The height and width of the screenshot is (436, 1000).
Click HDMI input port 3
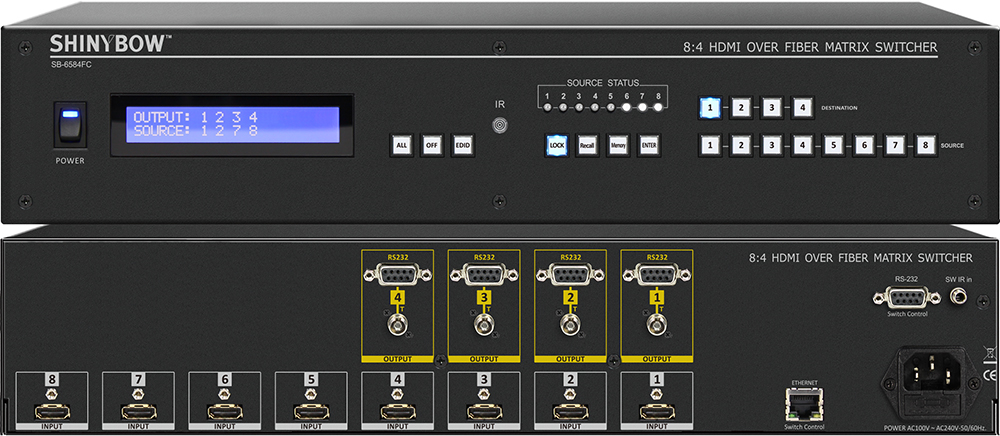pyautogui.click(x=484, y=411)
